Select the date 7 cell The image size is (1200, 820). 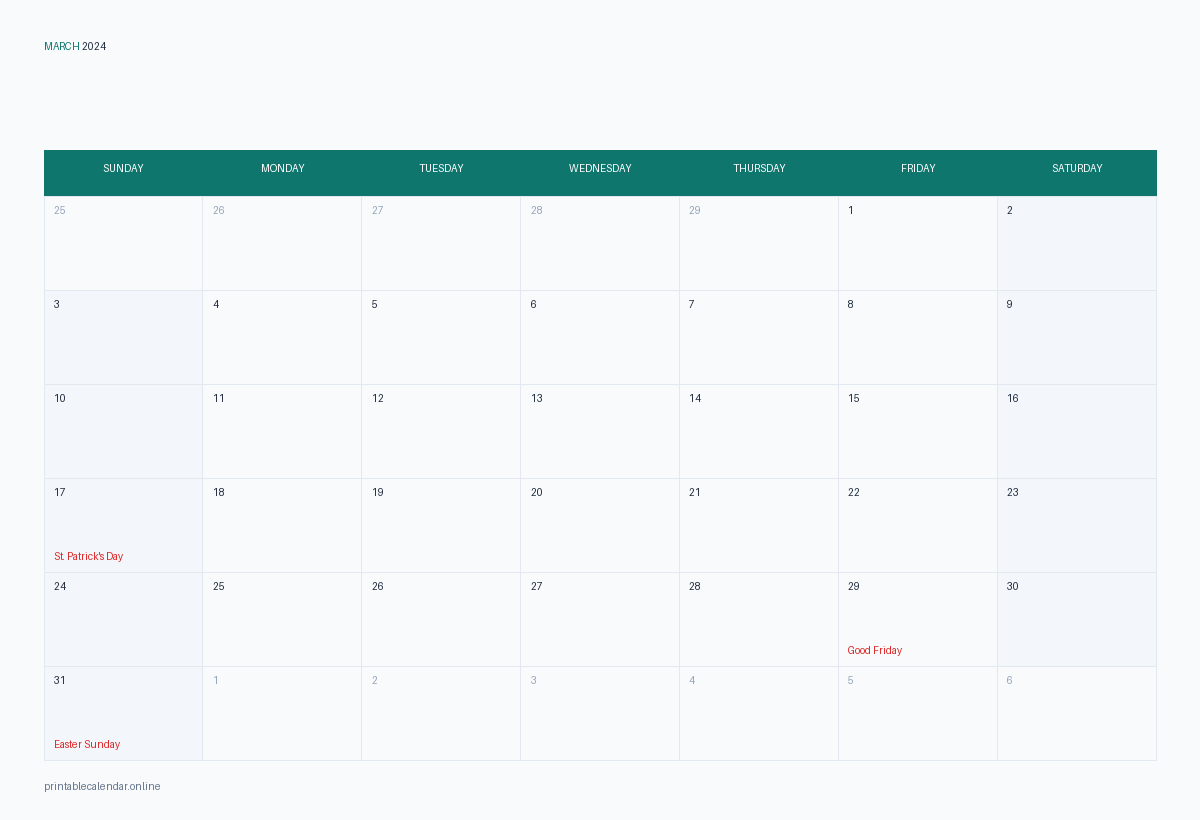click(759, 338)
